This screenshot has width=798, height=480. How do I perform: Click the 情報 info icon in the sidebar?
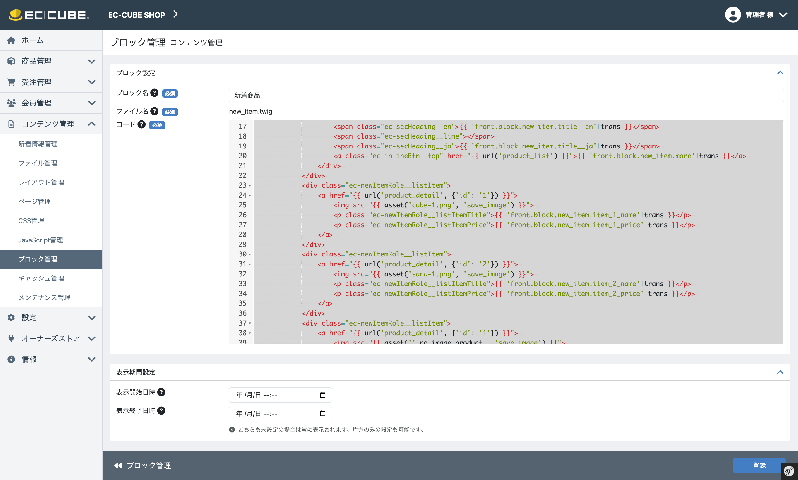pos(11,359)
